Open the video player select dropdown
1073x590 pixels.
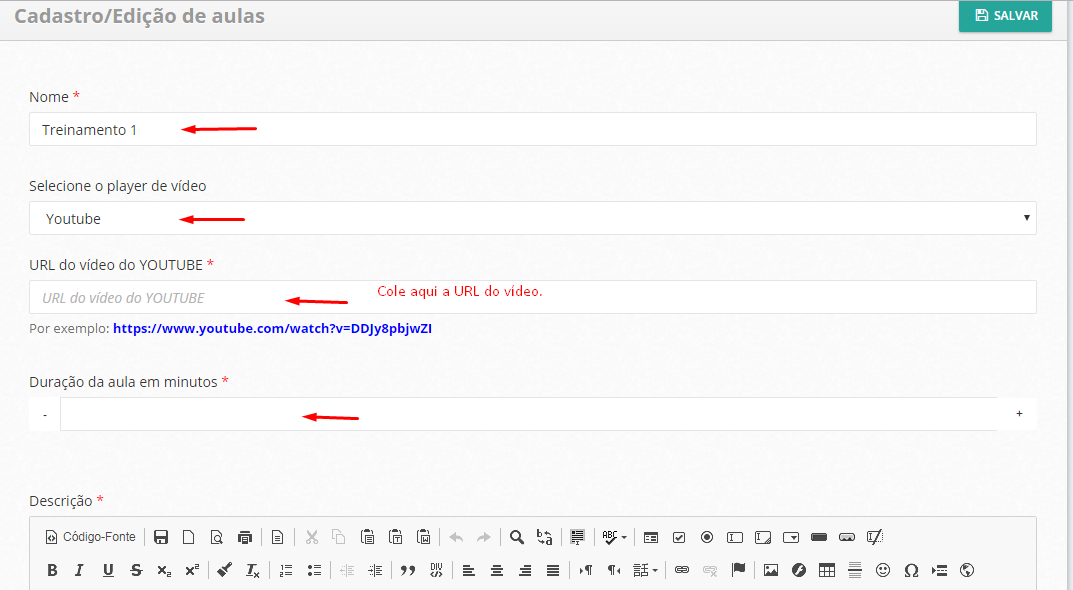532,218
